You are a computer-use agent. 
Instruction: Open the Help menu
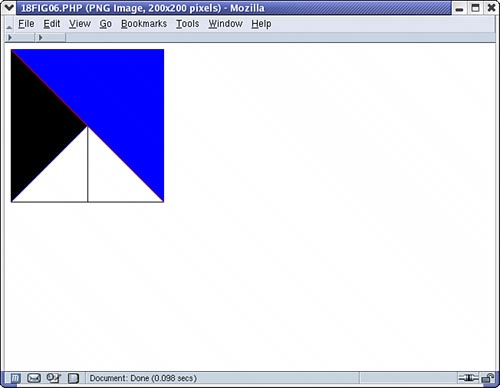(261, 24)
